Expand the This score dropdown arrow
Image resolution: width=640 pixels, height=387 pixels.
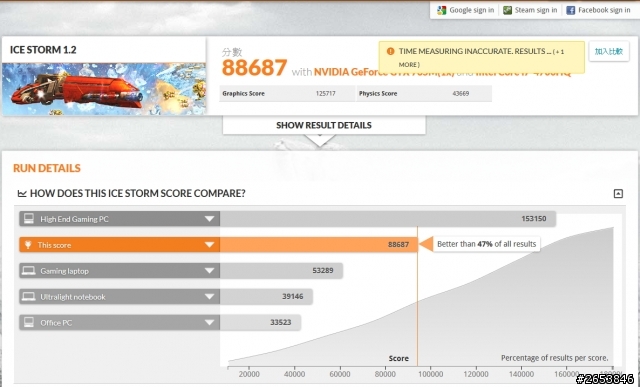[209, 245]
